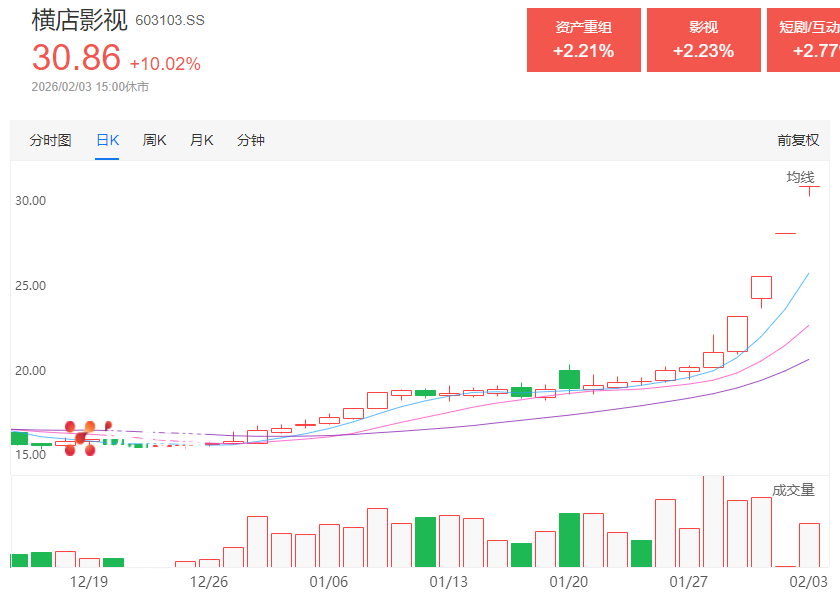Click the 短剧/互动 sector tag
Image resolution: width=840 pixels, height=594 pixels.
click(804, 40)
